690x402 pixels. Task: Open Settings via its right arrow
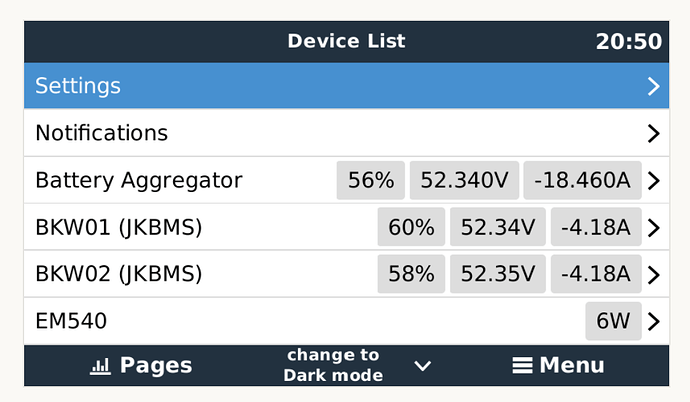[653, 86]
